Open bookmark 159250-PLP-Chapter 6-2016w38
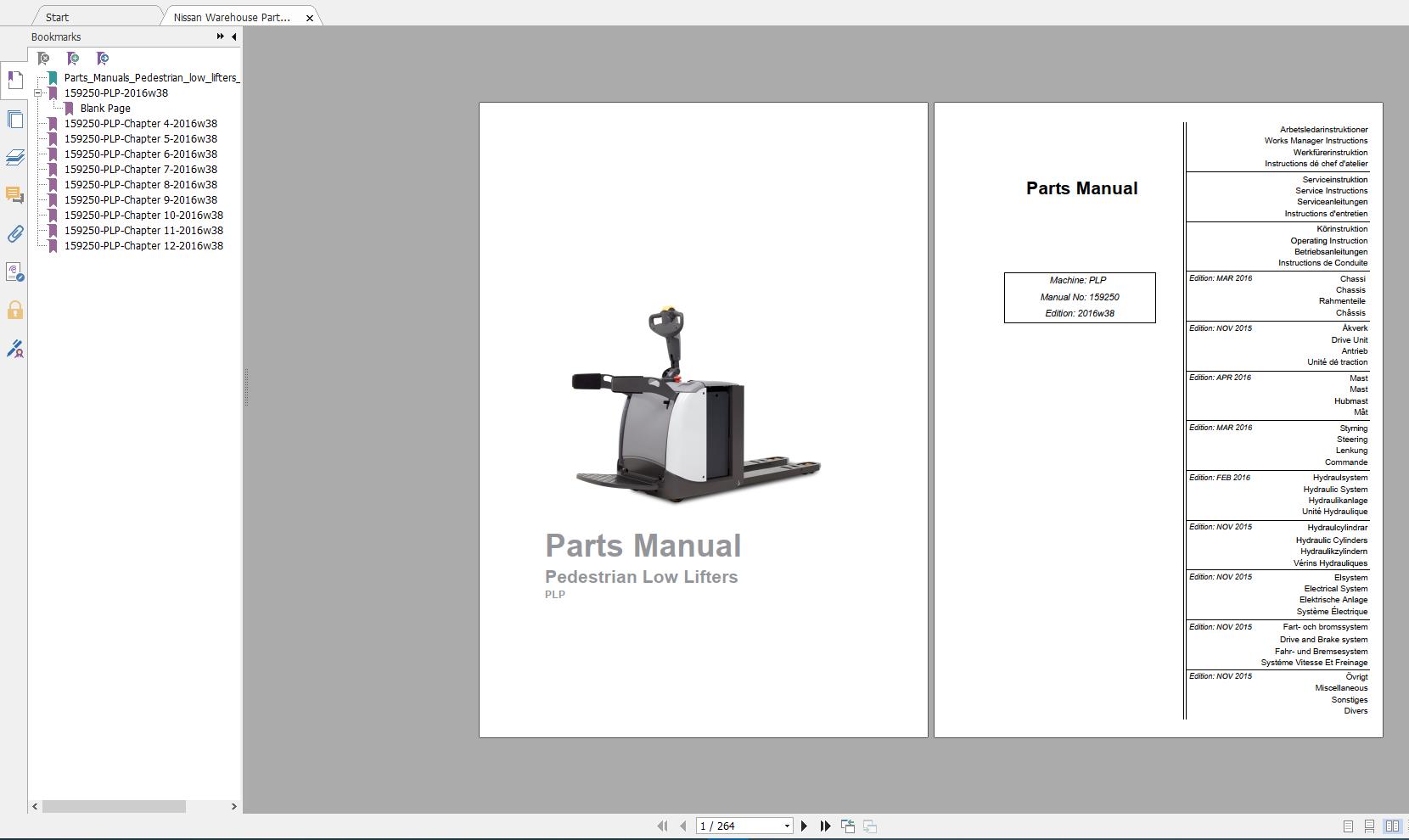Image resolution: width=1409 pixels, height=840 pixels. pos(141,154)
